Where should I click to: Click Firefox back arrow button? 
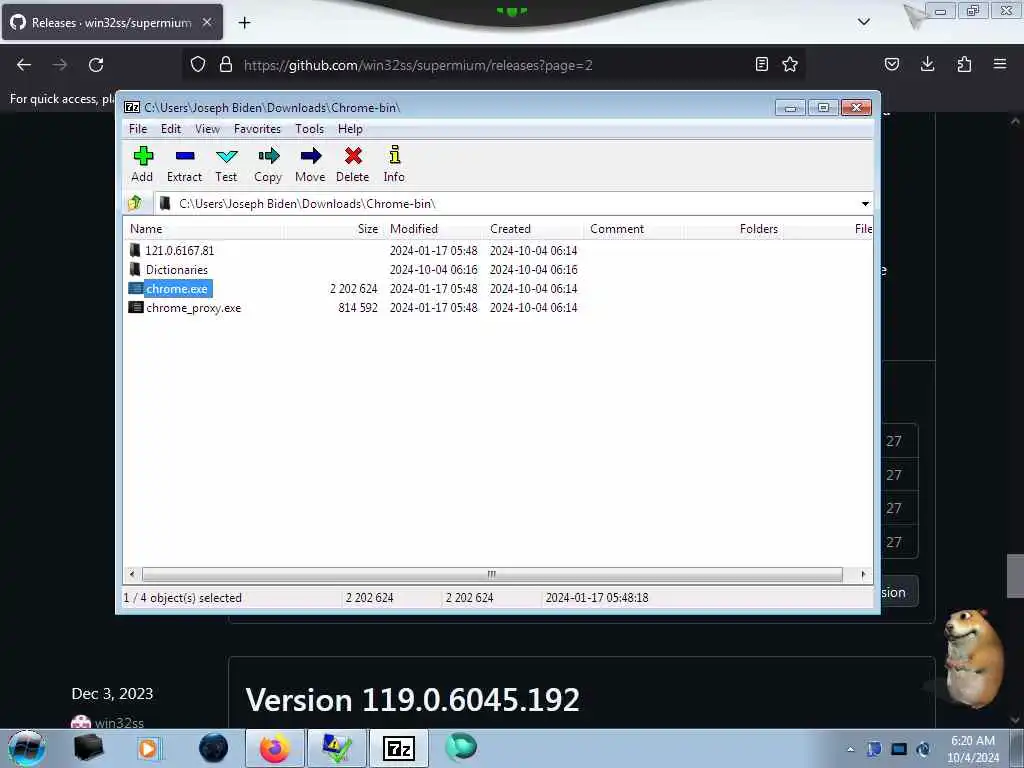tap(24, 65)
